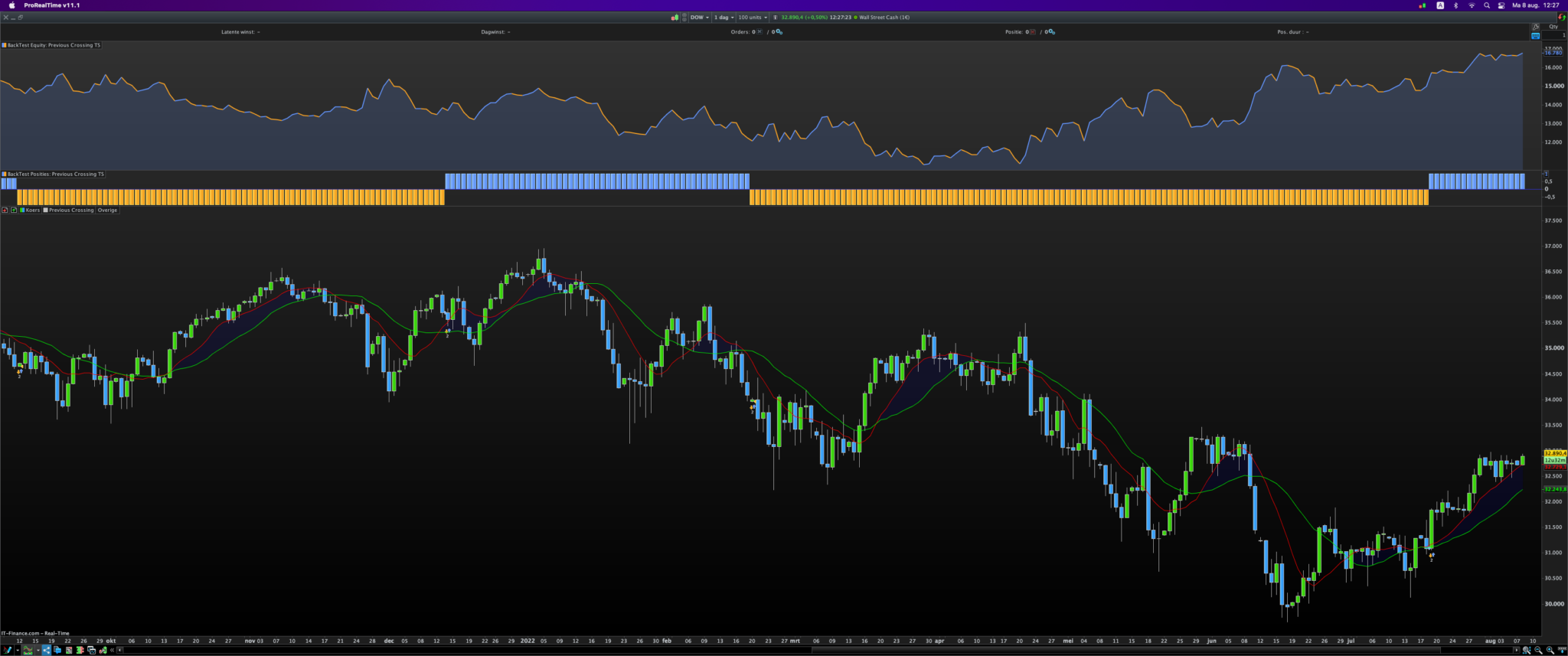This screenshot has height=656, width=1568.
Task: Toggle the BackTest Equity panel marker
Action: pyautogui.click(x=4, y=45)
